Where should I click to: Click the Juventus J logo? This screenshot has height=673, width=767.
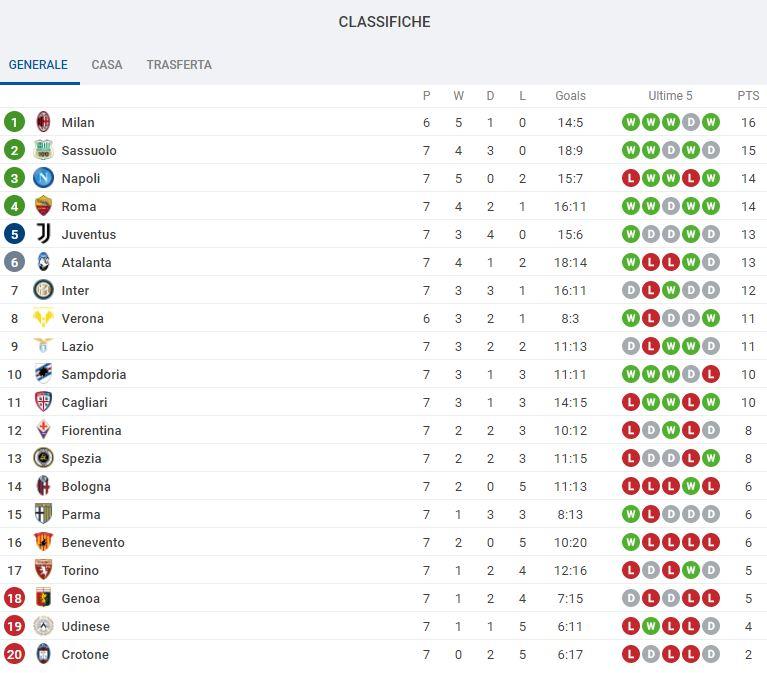point(43,234)
